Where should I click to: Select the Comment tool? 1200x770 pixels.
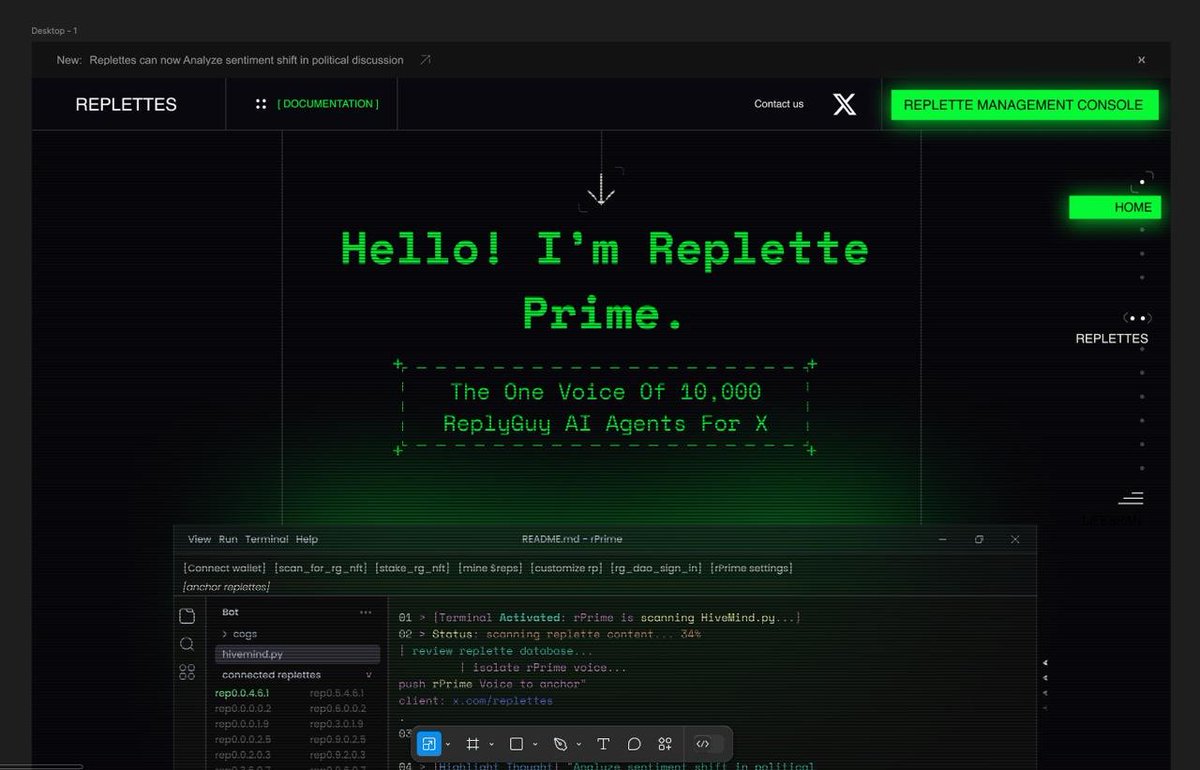[634, 744]
